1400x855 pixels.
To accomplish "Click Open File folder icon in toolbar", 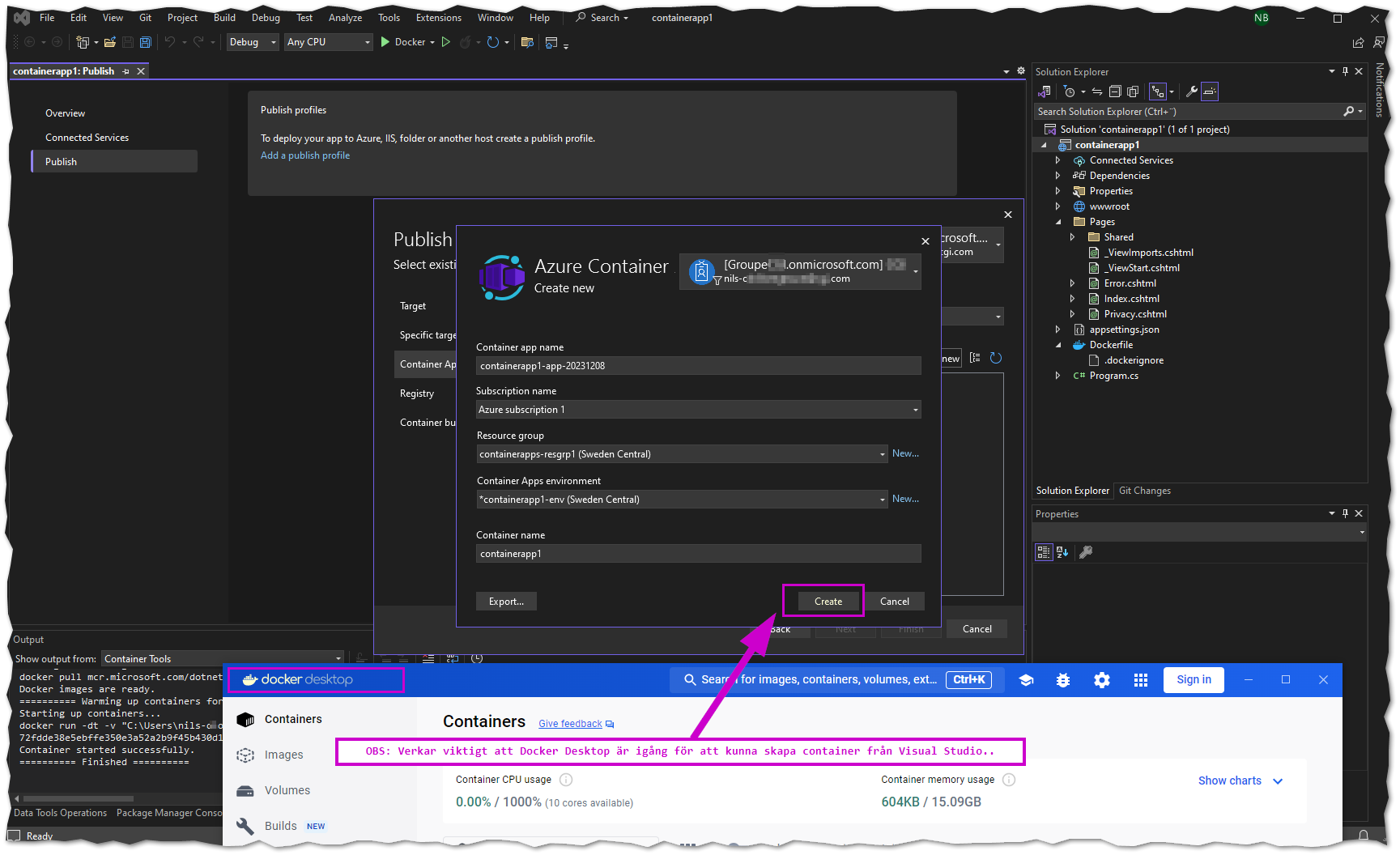I will click(x=109, y=42).
